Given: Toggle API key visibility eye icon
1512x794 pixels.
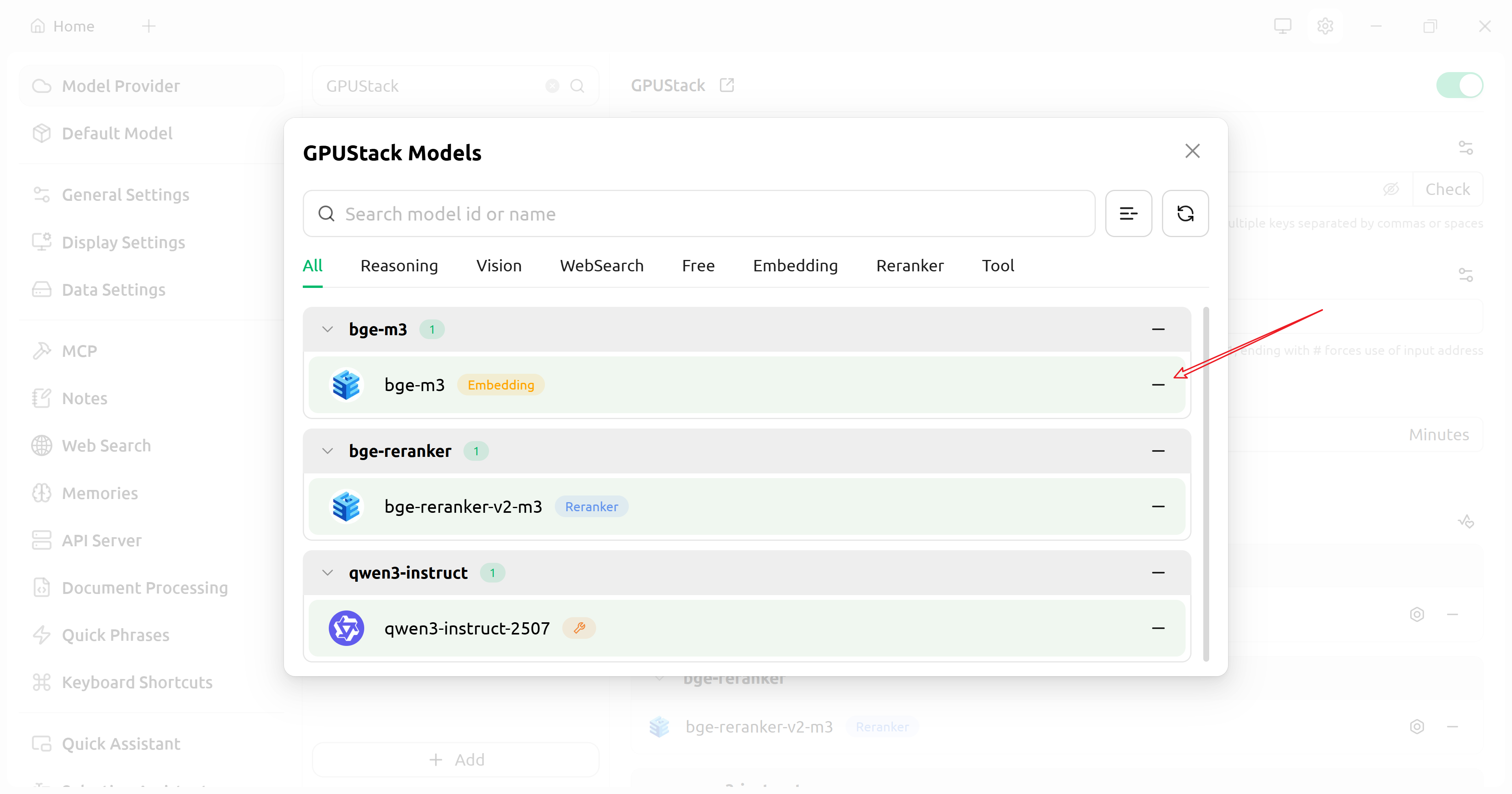Looking at the screenshot, I should 1390,189.
